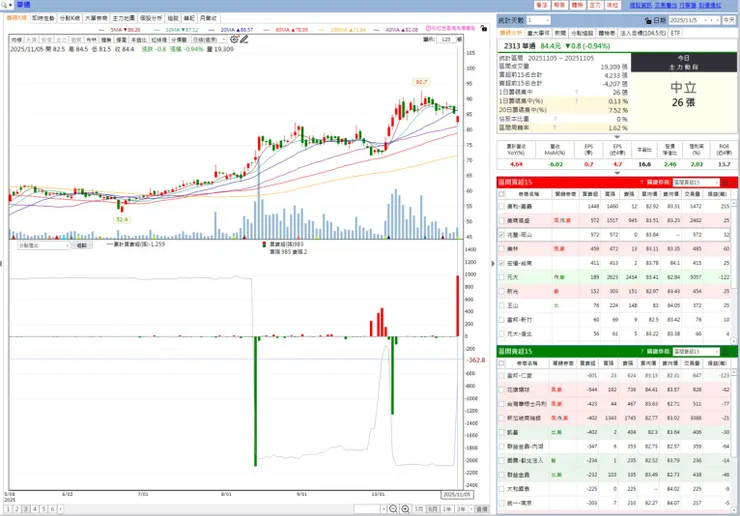
Task: Toggle select-all checkbox in buy table header
Action: [x=502, y=194]
